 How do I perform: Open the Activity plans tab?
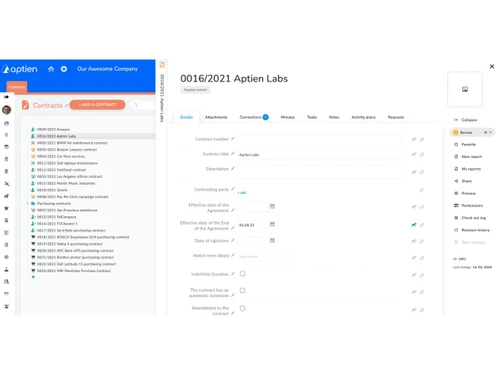point(363,117)
